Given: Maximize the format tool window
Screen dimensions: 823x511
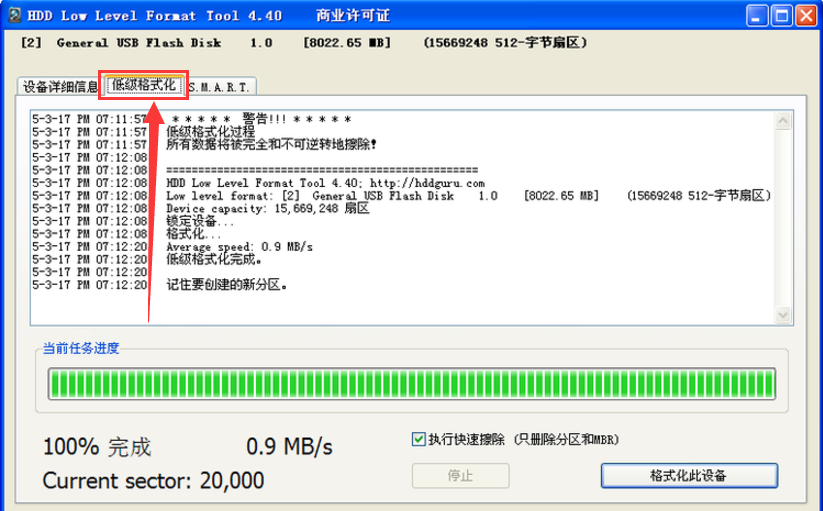Looking at the screenshot, I should click(783, 15).
